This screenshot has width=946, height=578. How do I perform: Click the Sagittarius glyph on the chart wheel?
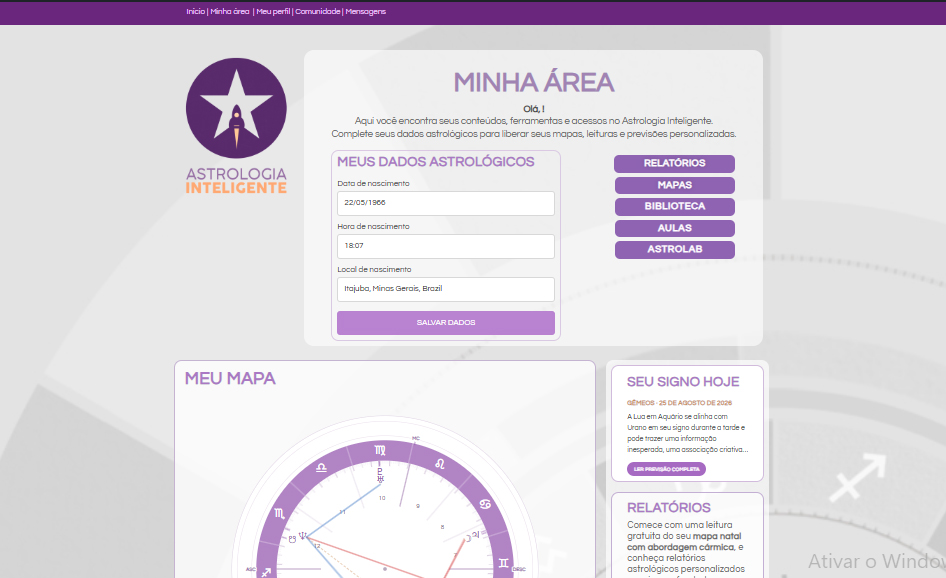click(x=266, y=572)
